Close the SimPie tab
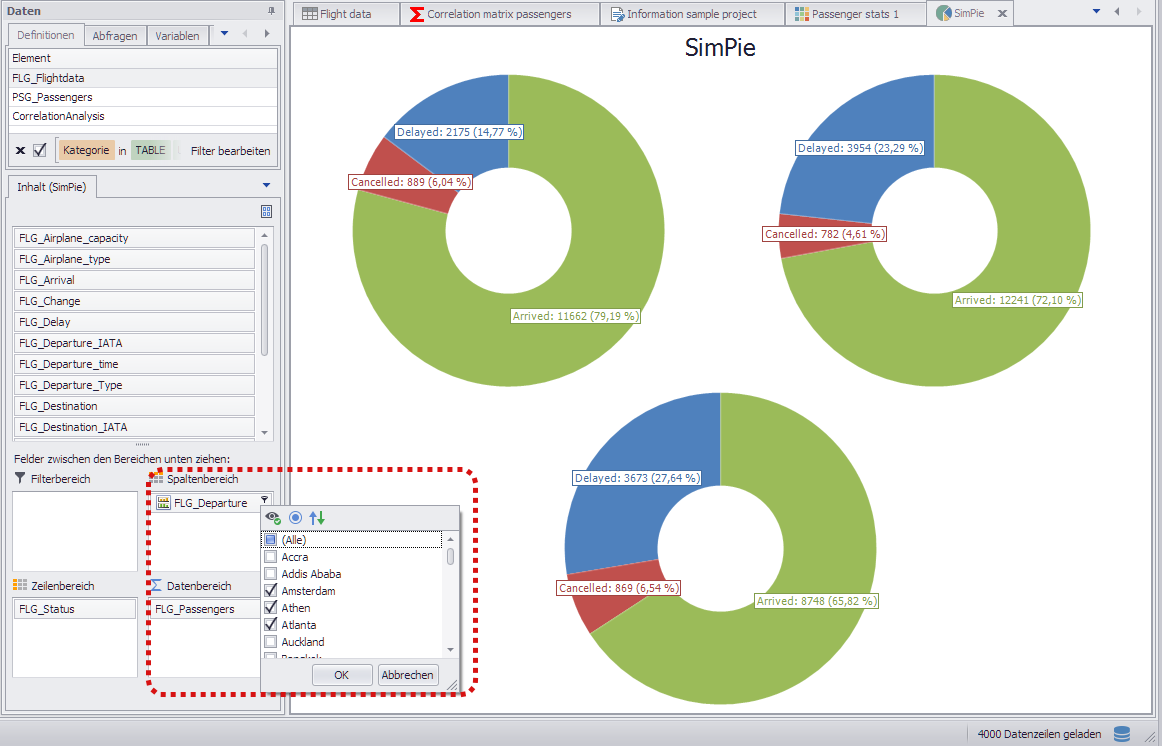This screenshot has width=1162, height=746. tap(1002, 14)
